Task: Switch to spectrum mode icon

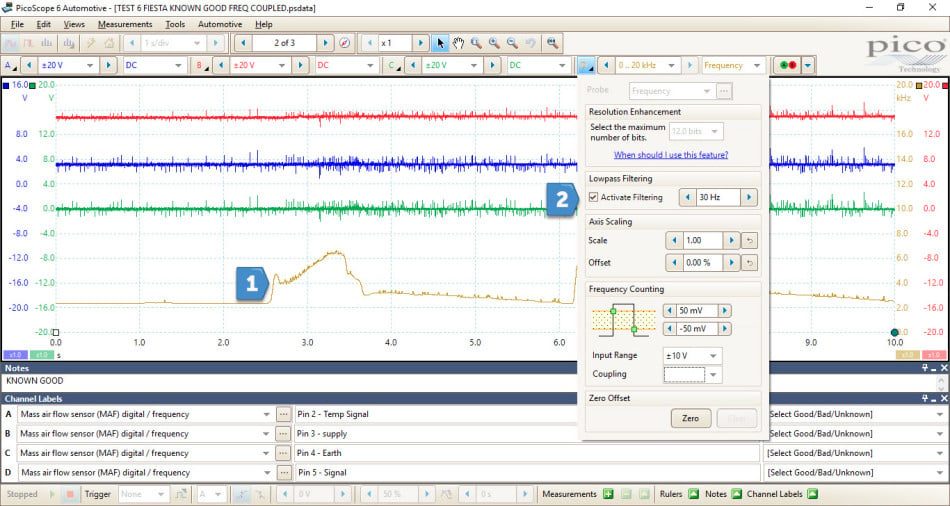Action: [x=47, y=43]
